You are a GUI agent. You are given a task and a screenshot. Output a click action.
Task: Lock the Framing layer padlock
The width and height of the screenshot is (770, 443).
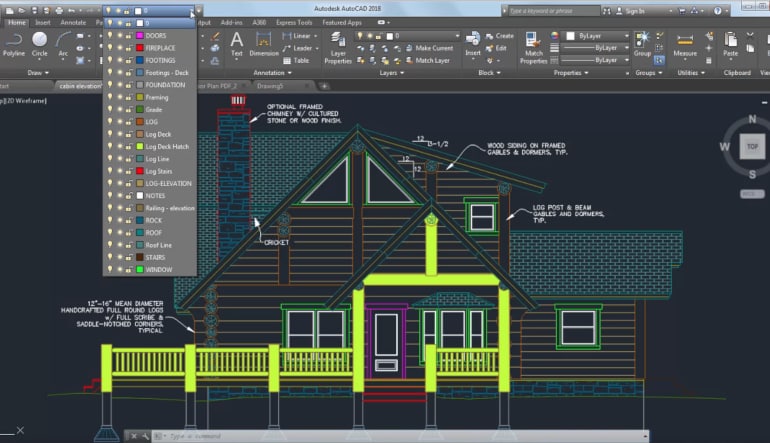pos(129,97)
